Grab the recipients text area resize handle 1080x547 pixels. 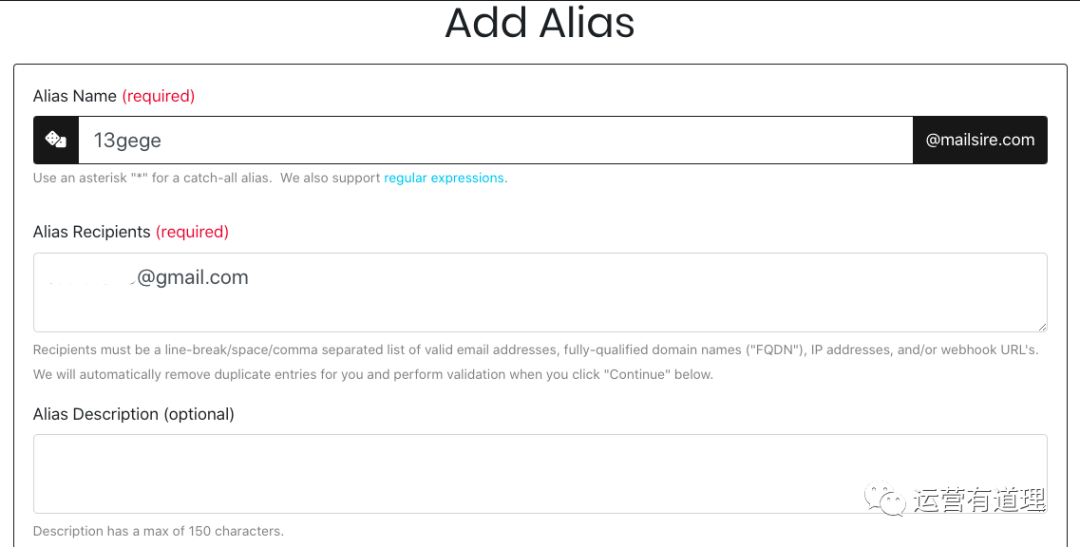[x=1042, y=326]
